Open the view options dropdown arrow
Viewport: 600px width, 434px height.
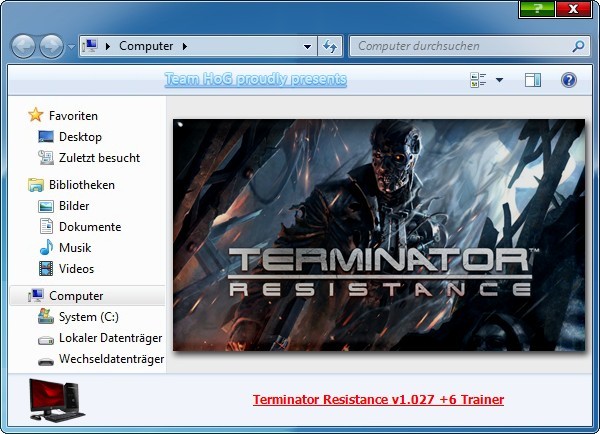point(499,80)
